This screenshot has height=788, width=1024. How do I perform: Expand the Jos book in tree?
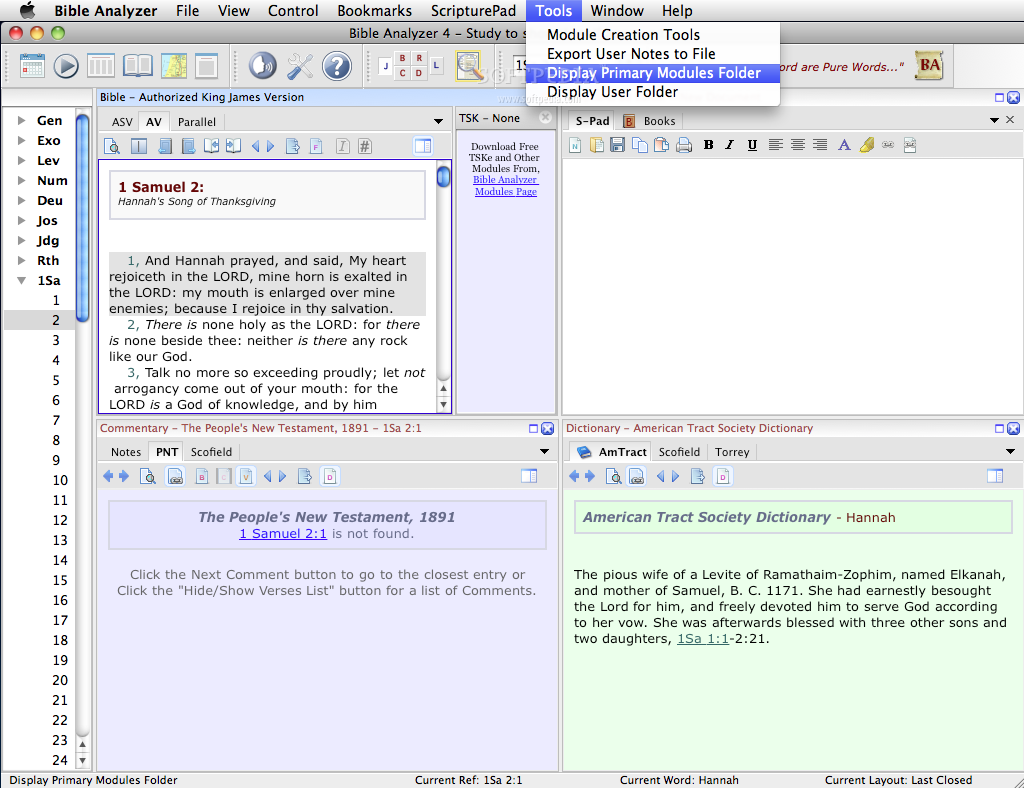(x=22, y=220)
